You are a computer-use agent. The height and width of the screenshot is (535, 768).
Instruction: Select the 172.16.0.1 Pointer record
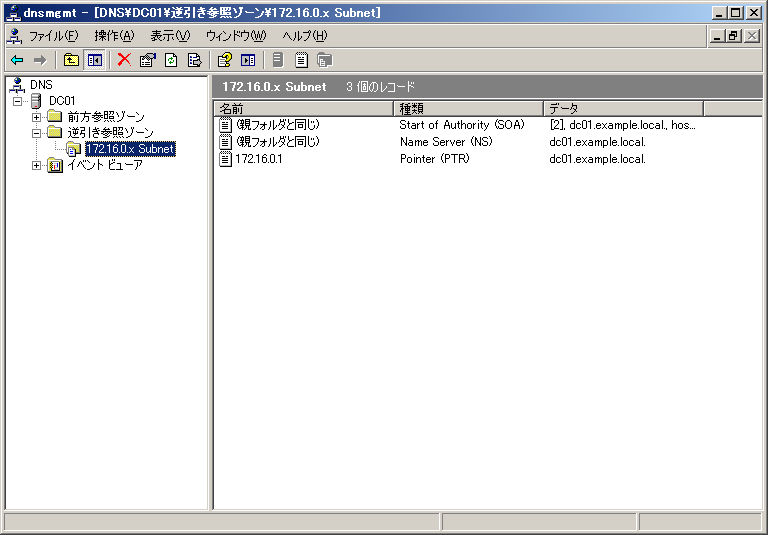(x=258, y=159)
